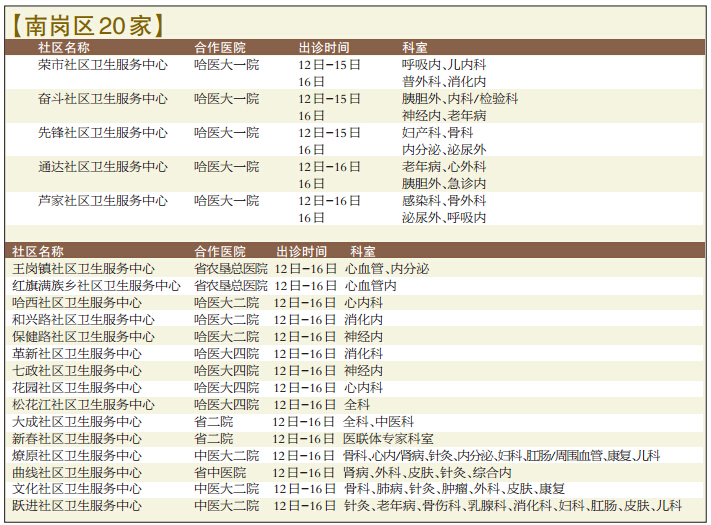Select 花园社区卫生服务中心 name

(x=77, y=388)
